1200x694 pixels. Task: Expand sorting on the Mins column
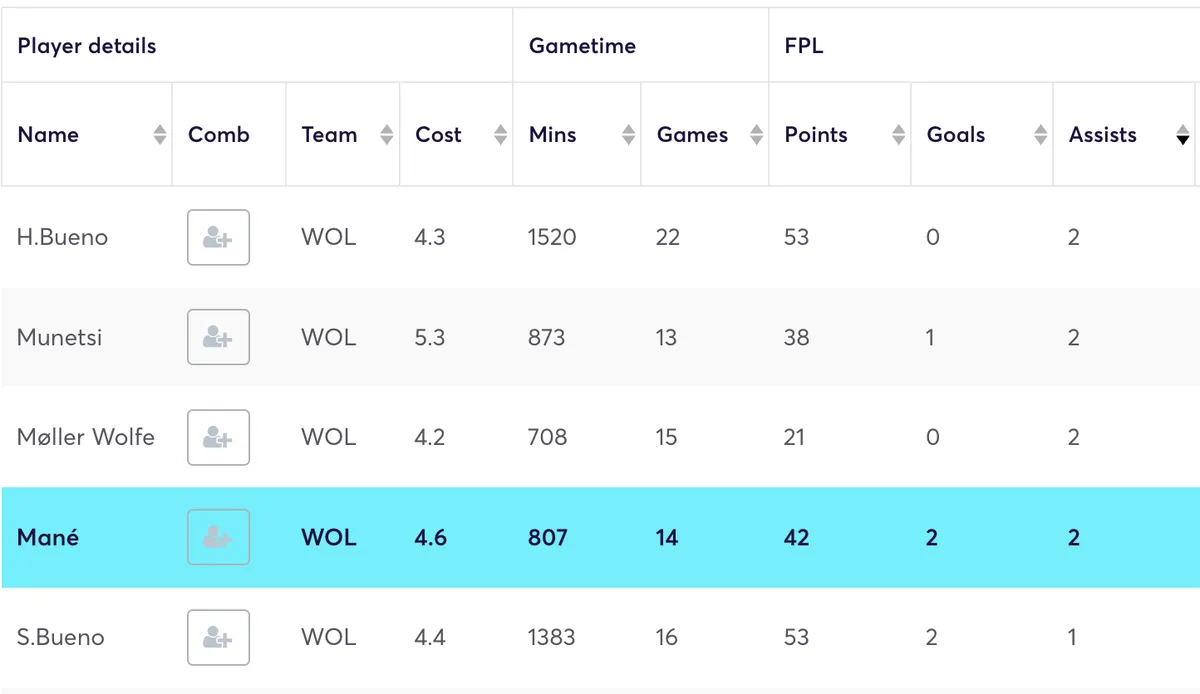(627, 134)
